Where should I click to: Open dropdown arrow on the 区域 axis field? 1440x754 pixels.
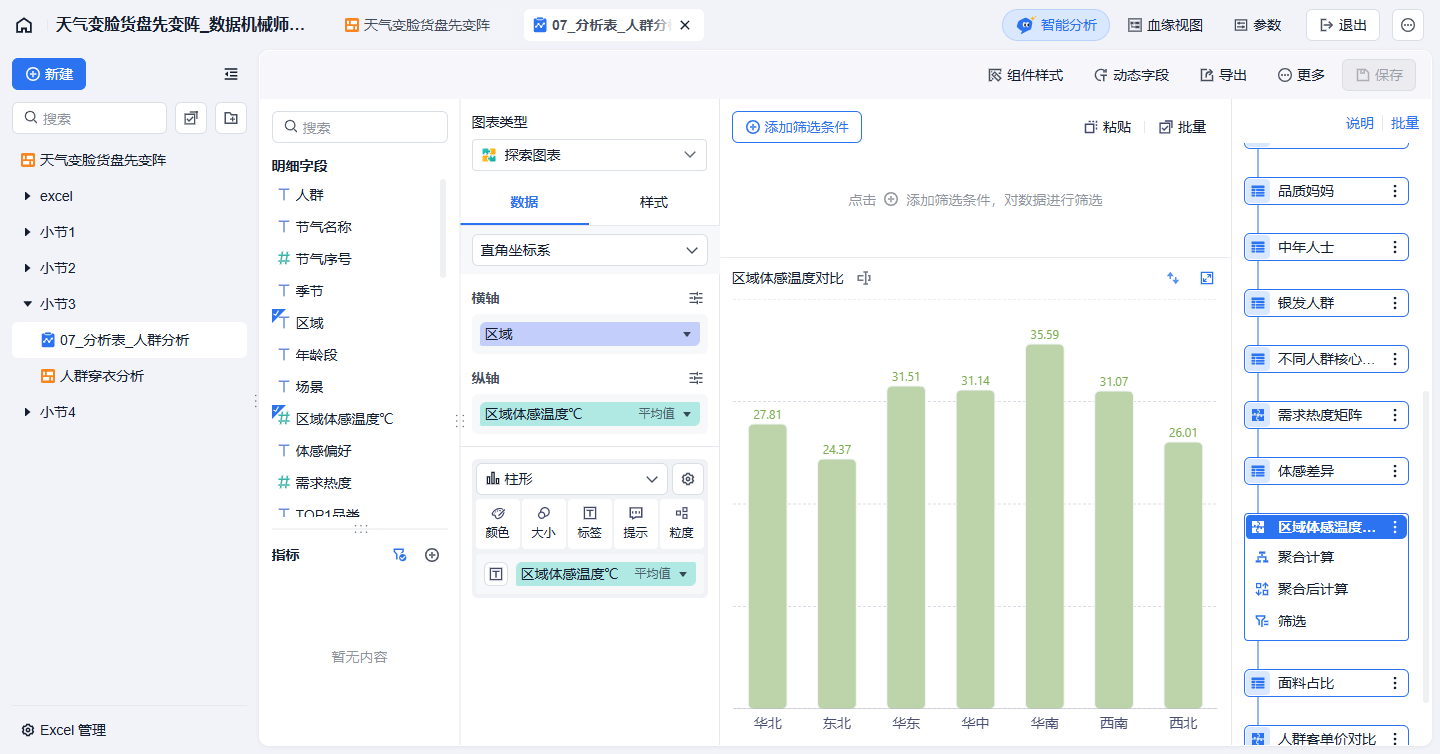coord(686,334)
